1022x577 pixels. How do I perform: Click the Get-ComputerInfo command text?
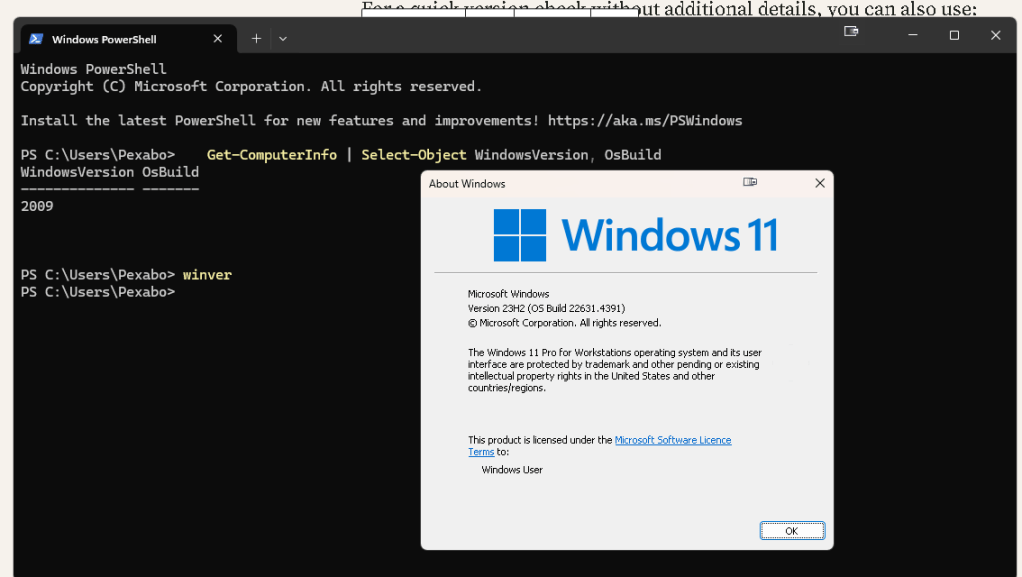click(272, 155)
